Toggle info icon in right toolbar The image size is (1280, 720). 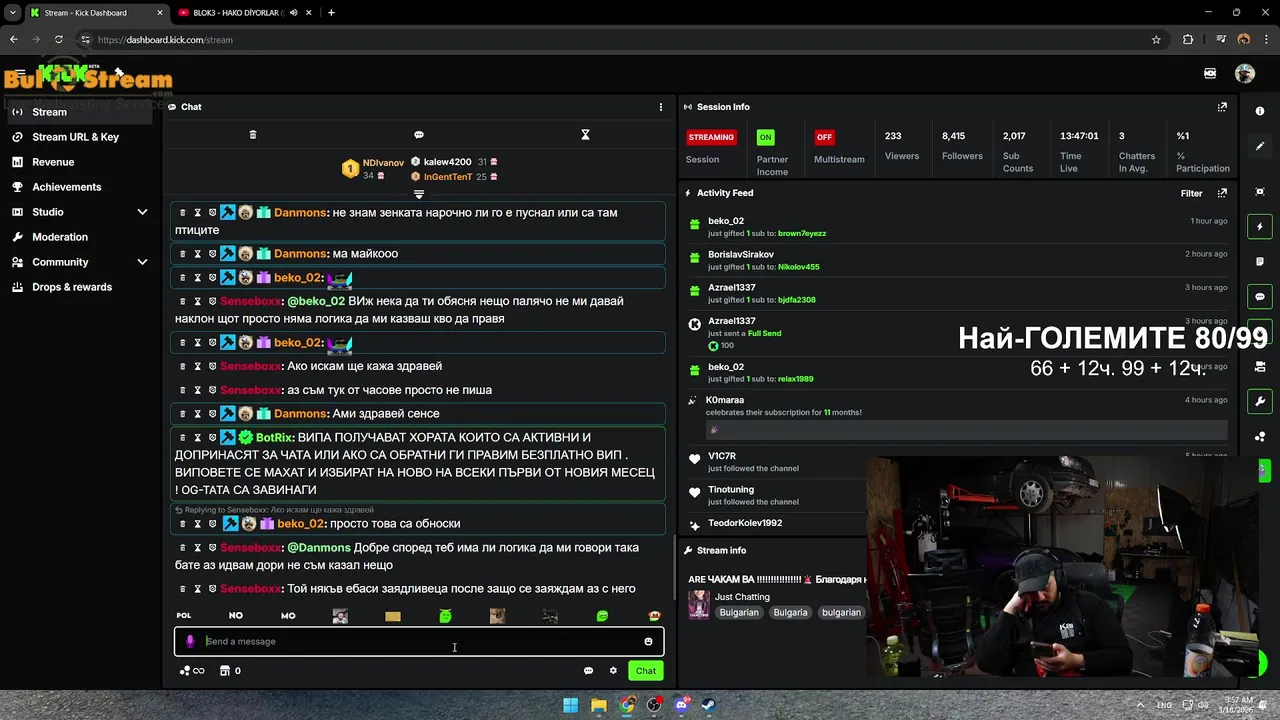click(x=1260, y=111)
